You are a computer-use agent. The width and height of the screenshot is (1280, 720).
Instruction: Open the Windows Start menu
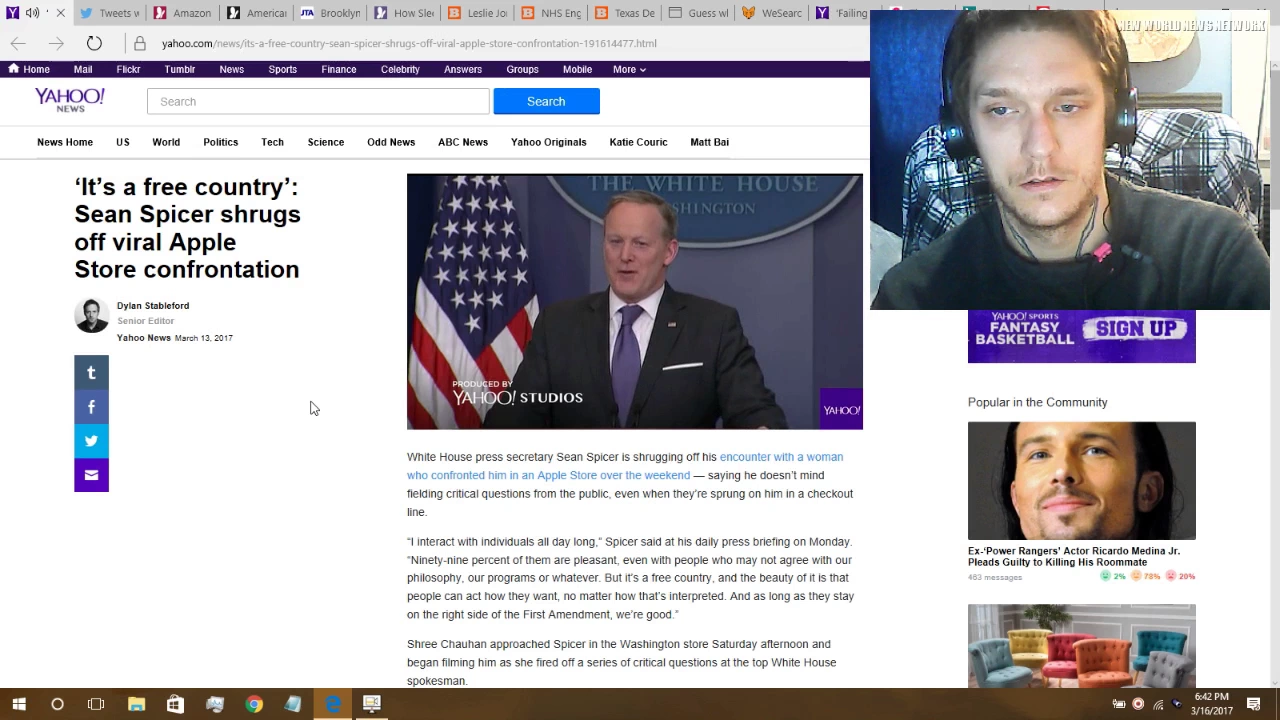click(x=19, y=704)
